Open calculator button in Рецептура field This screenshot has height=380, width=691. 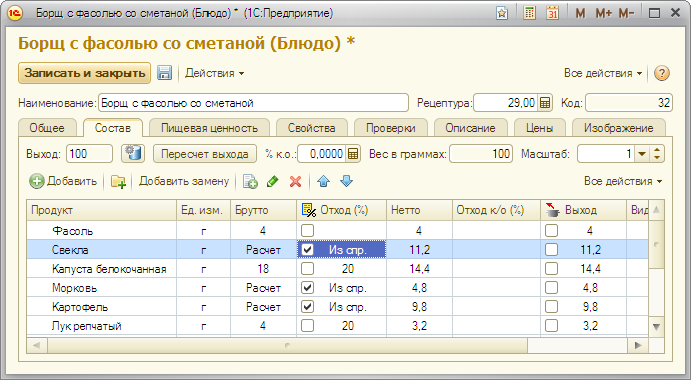pos(545,103)
